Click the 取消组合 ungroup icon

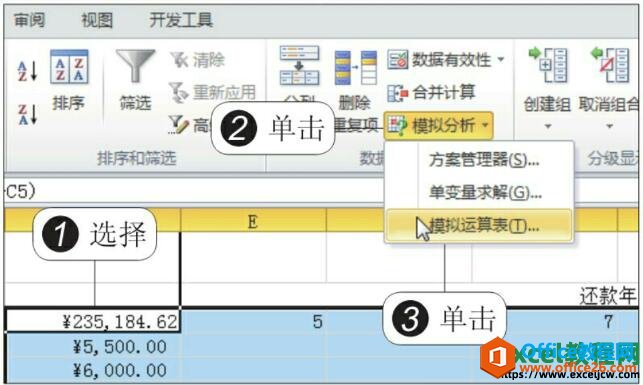pos(609,66)
